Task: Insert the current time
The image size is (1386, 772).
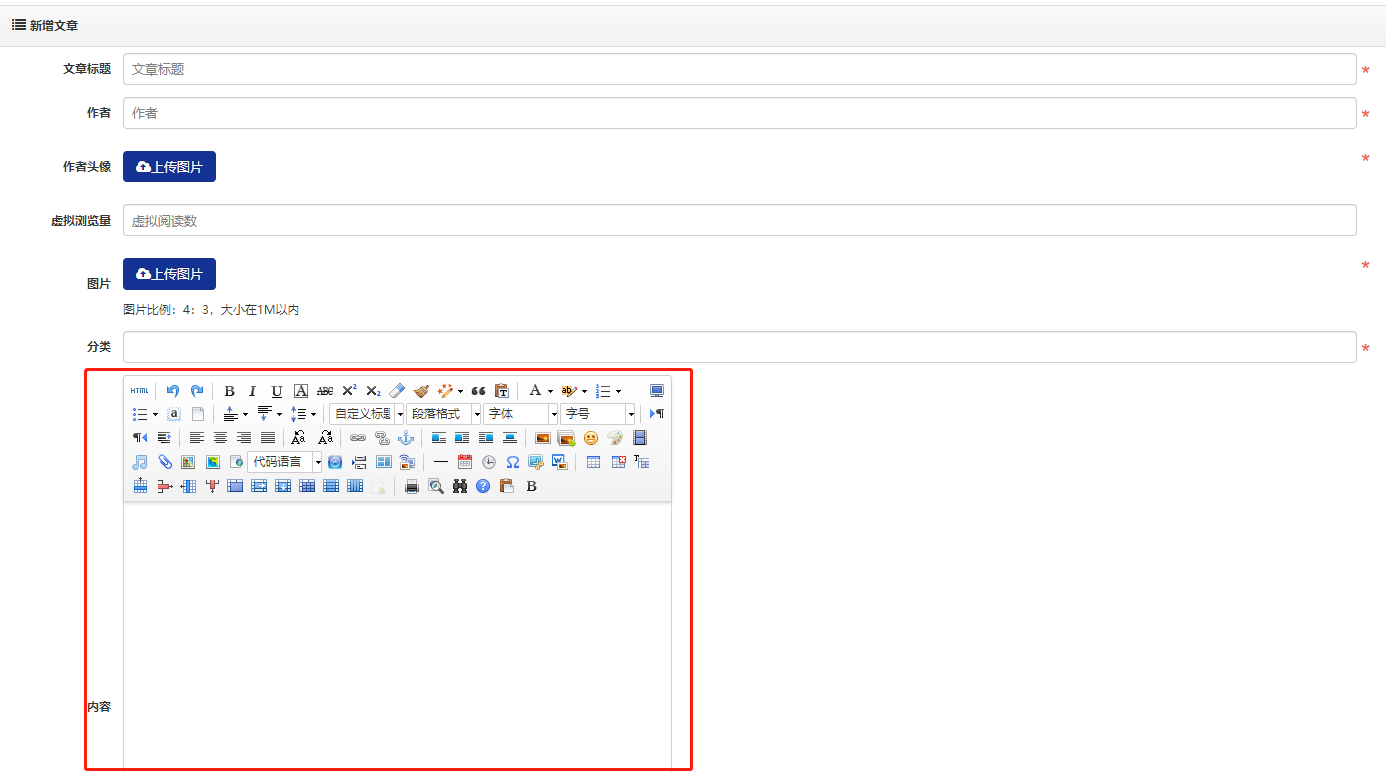Action: click(488, 461)
